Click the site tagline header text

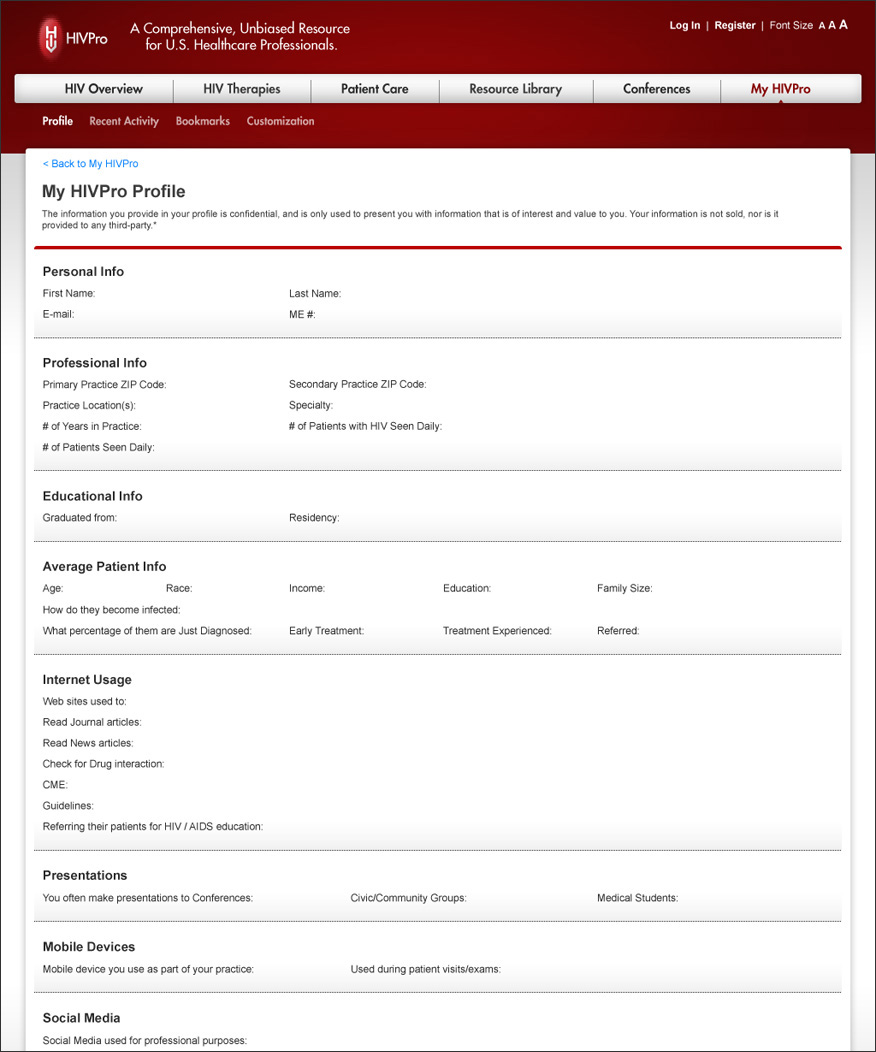coord(240,37)
